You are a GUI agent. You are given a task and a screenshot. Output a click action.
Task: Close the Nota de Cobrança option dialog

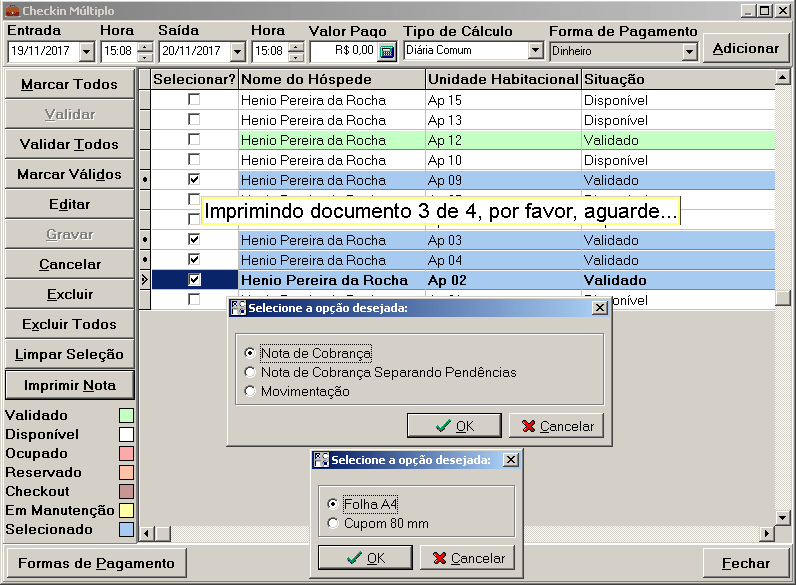click(600, 308)
